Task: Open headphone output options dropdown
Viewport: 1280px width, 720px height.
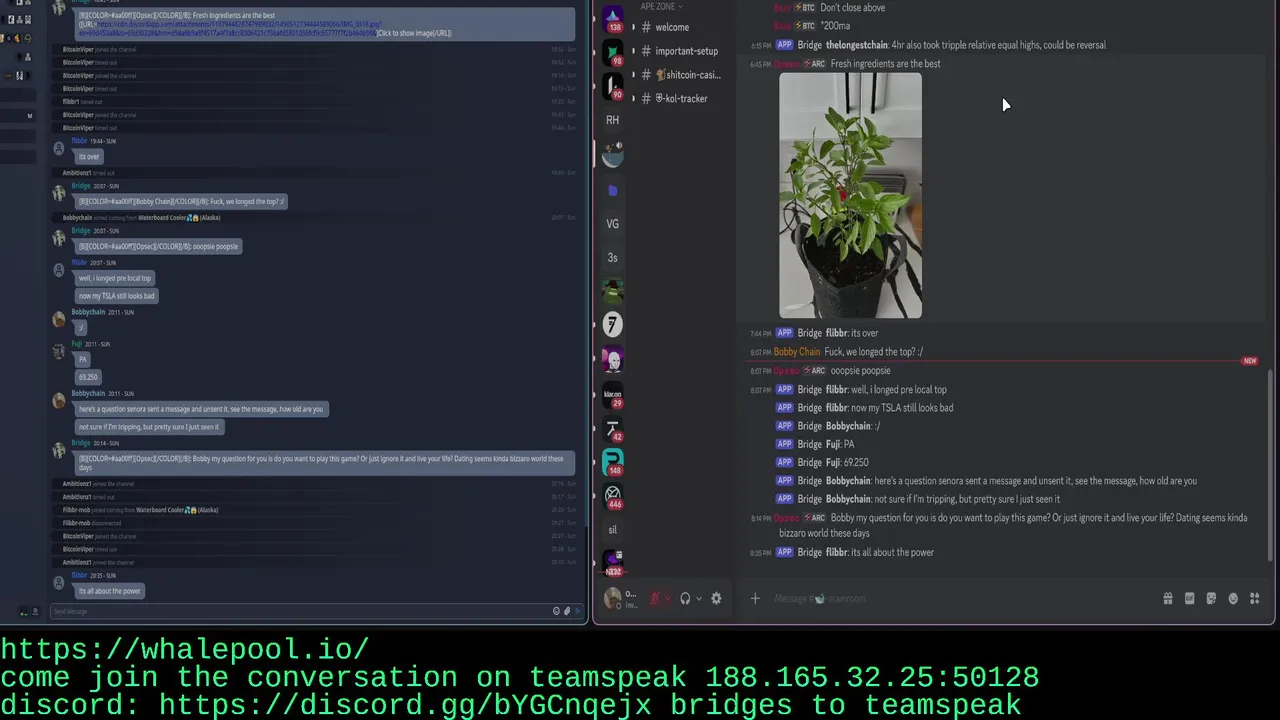Action: [x=698, y=599]
